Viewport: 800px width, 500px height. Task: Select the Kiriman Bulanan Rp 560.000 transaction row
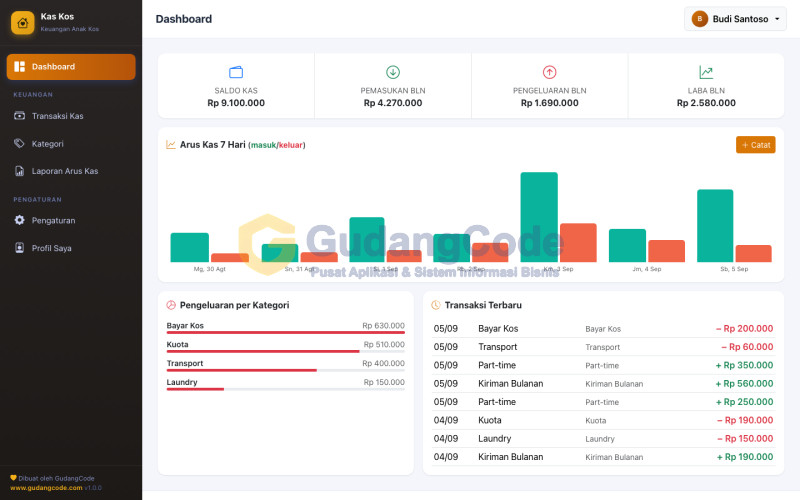(x=603, y=384)
